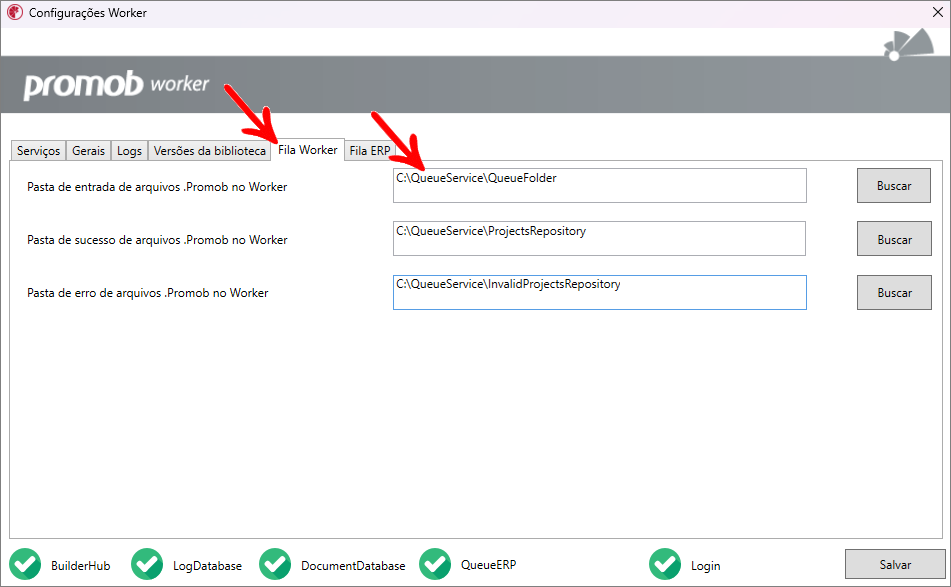Screen dimensions: 951x587
Task: Click the BuilderHub green check icon
Action: coord(25,564)
